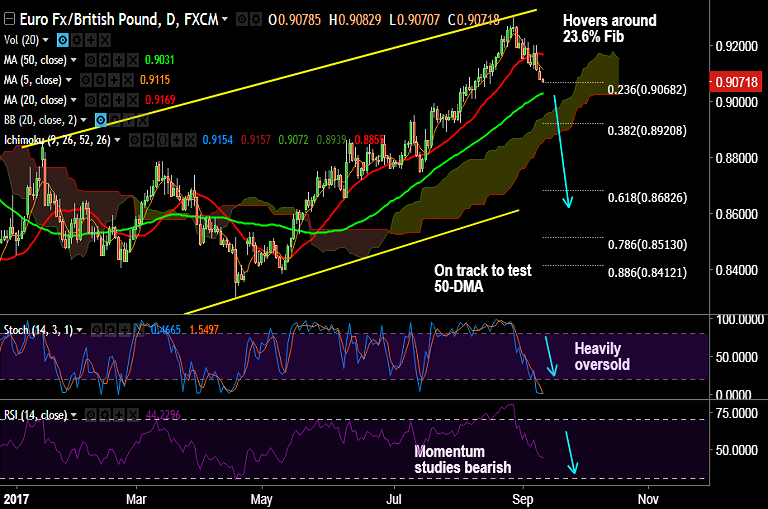Screen dimensions: 768x509
Task: Remove the Ichimoku indicator with X icon
Action: click(x=191, y=141)
